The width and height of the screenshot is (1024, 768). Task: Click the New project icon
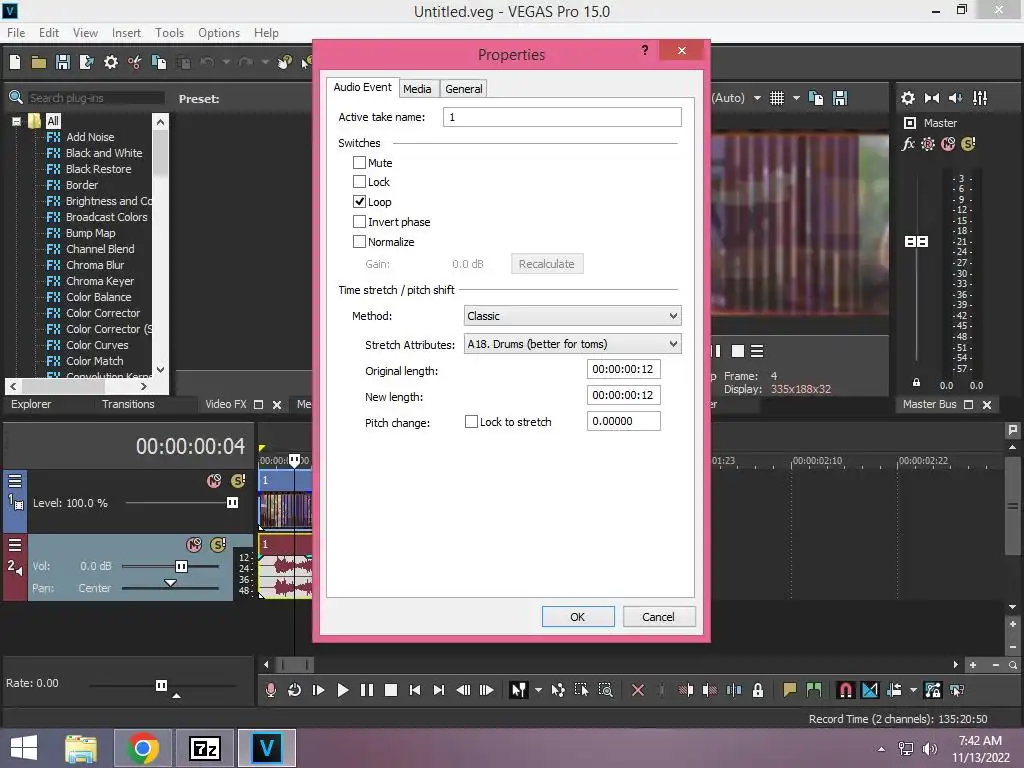15,62
